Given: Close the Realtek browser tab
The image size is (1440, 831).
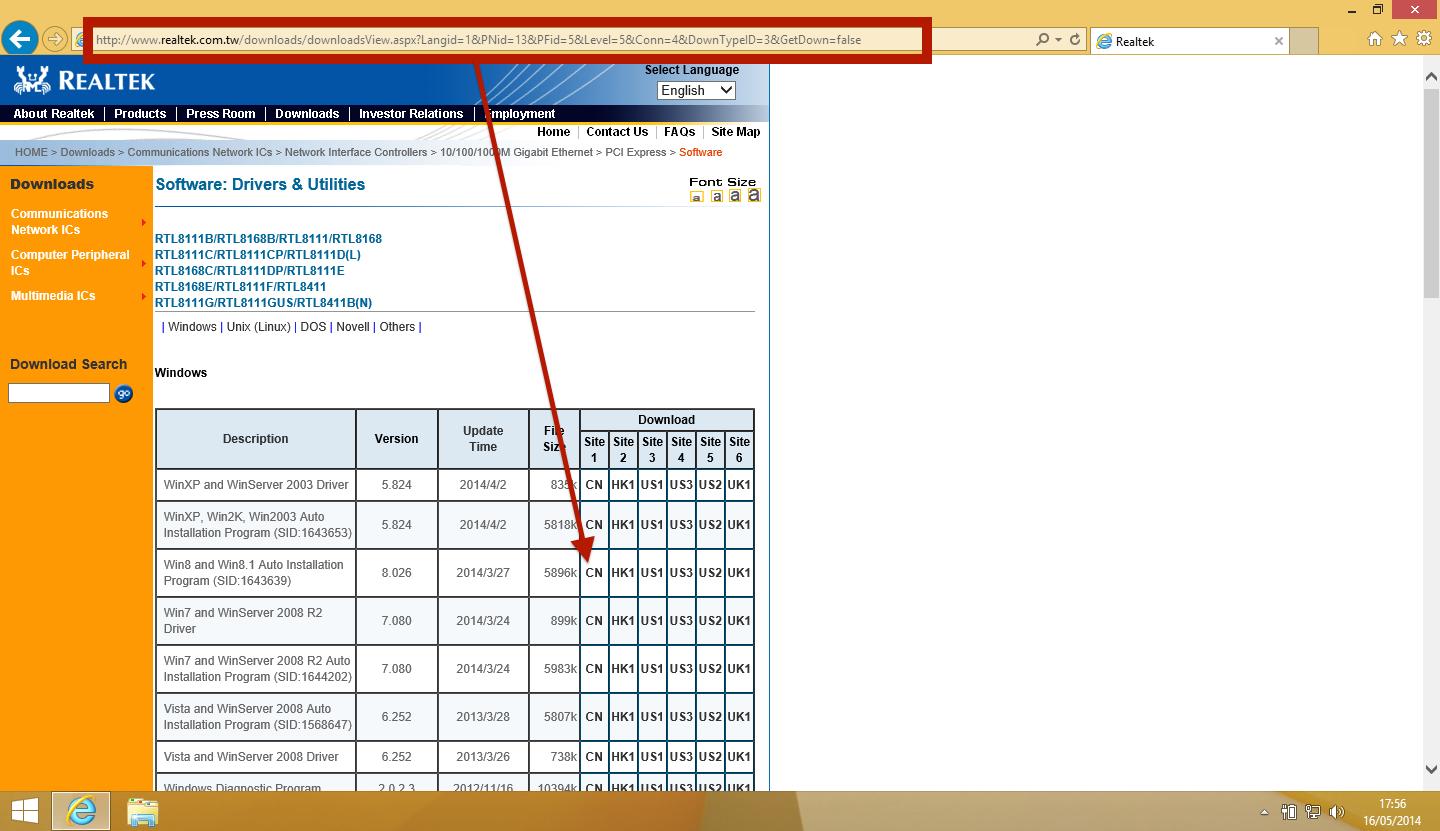Looking at the screenshot, I should tap(1278, 41).
